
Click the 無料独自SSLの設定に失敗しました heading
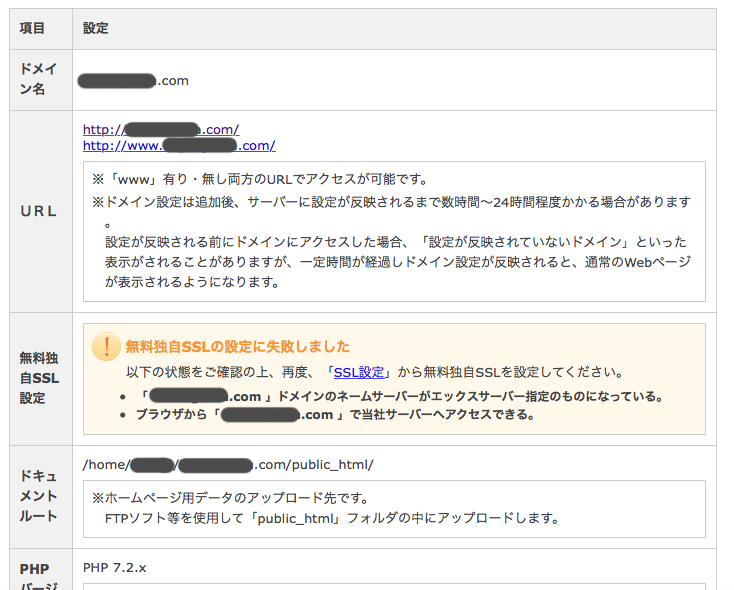coord(237,347)
